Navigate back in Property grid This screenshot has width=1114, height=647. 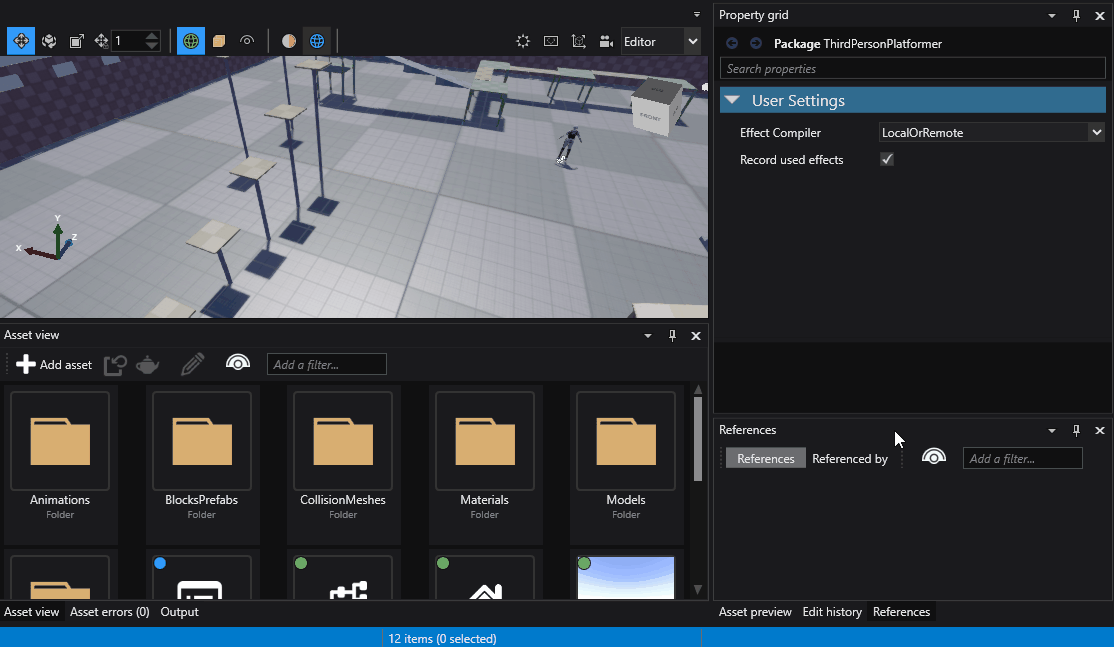(x=732, y=43)
